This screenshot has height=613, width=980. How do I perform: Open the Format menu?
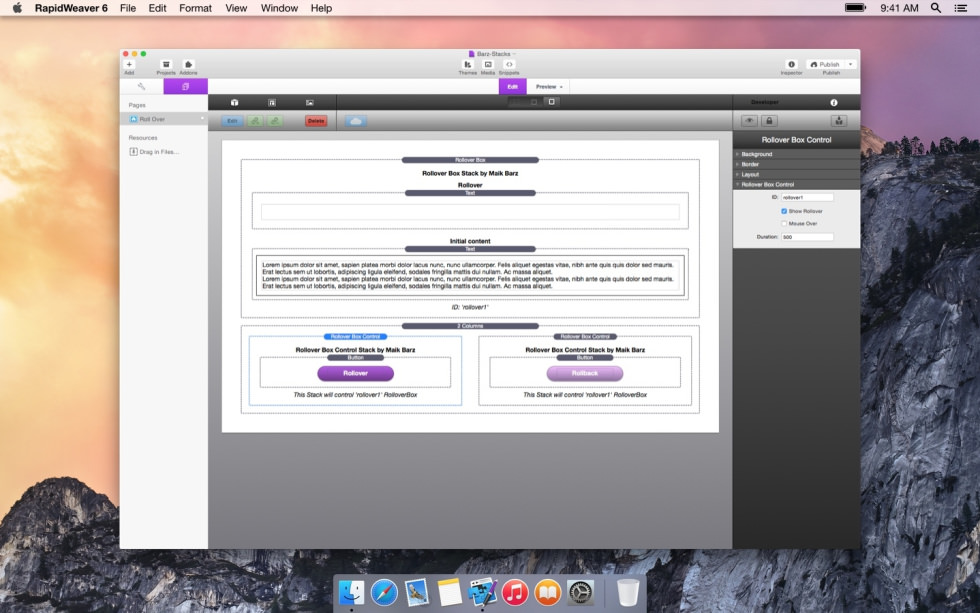tap(196, 8)
